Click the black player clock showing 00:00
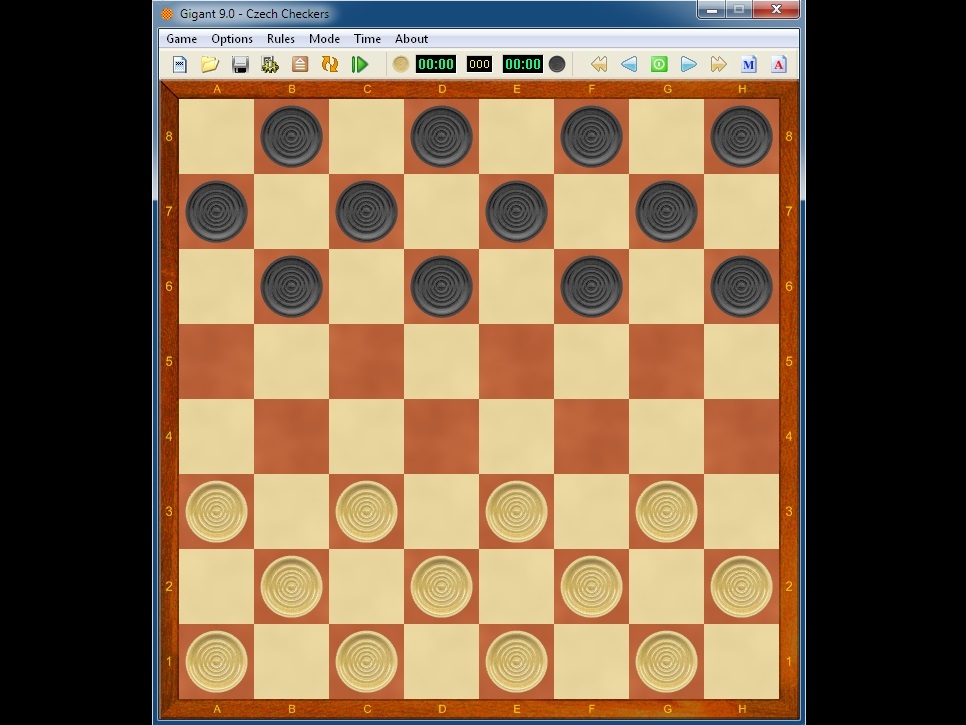 (x=522, y=64)
